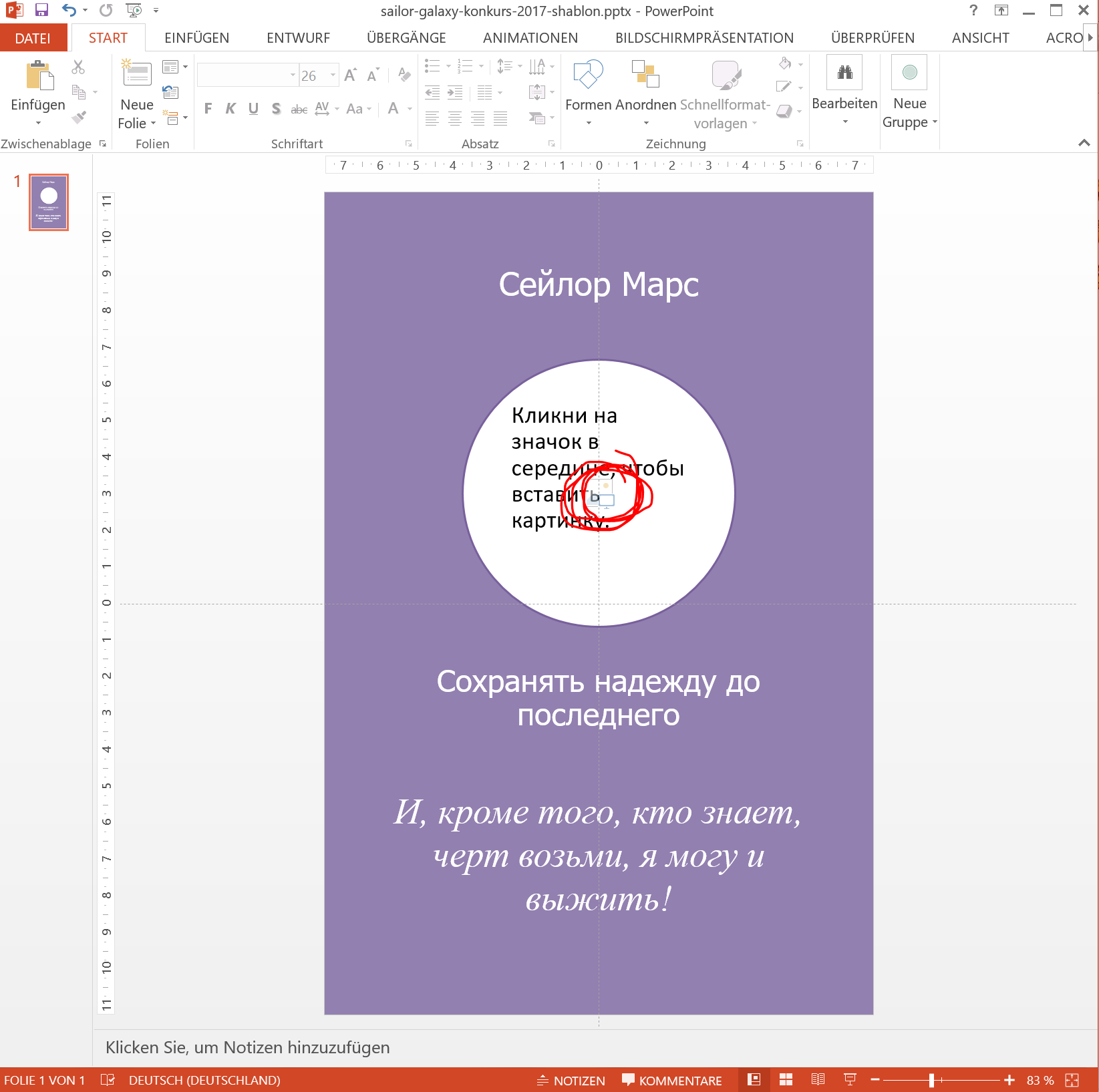This screenshot has height=1092, width=1099.
Task: Click the save icon in quick access toolbar
Action: [x=41, y=10]
